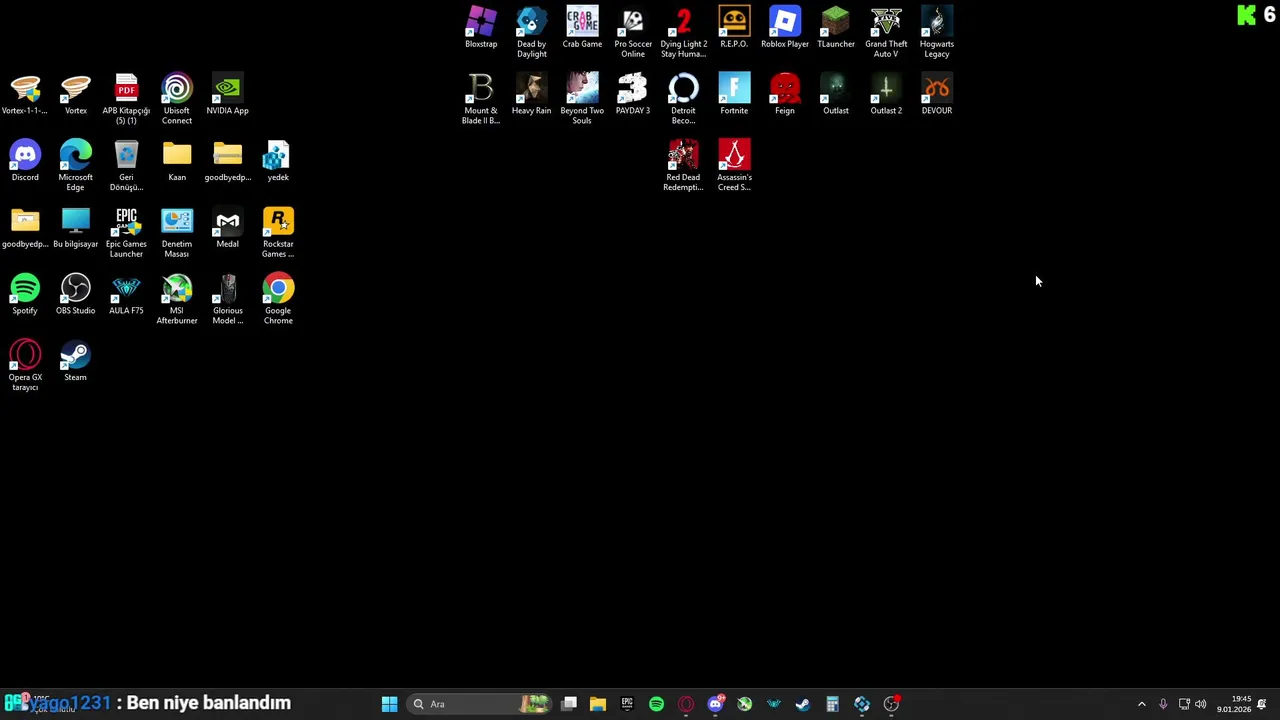The width and height of the screenshot is (1280, 720).
Task: Select Epic Games Launcher desktop icon
Action: (126, 232)
